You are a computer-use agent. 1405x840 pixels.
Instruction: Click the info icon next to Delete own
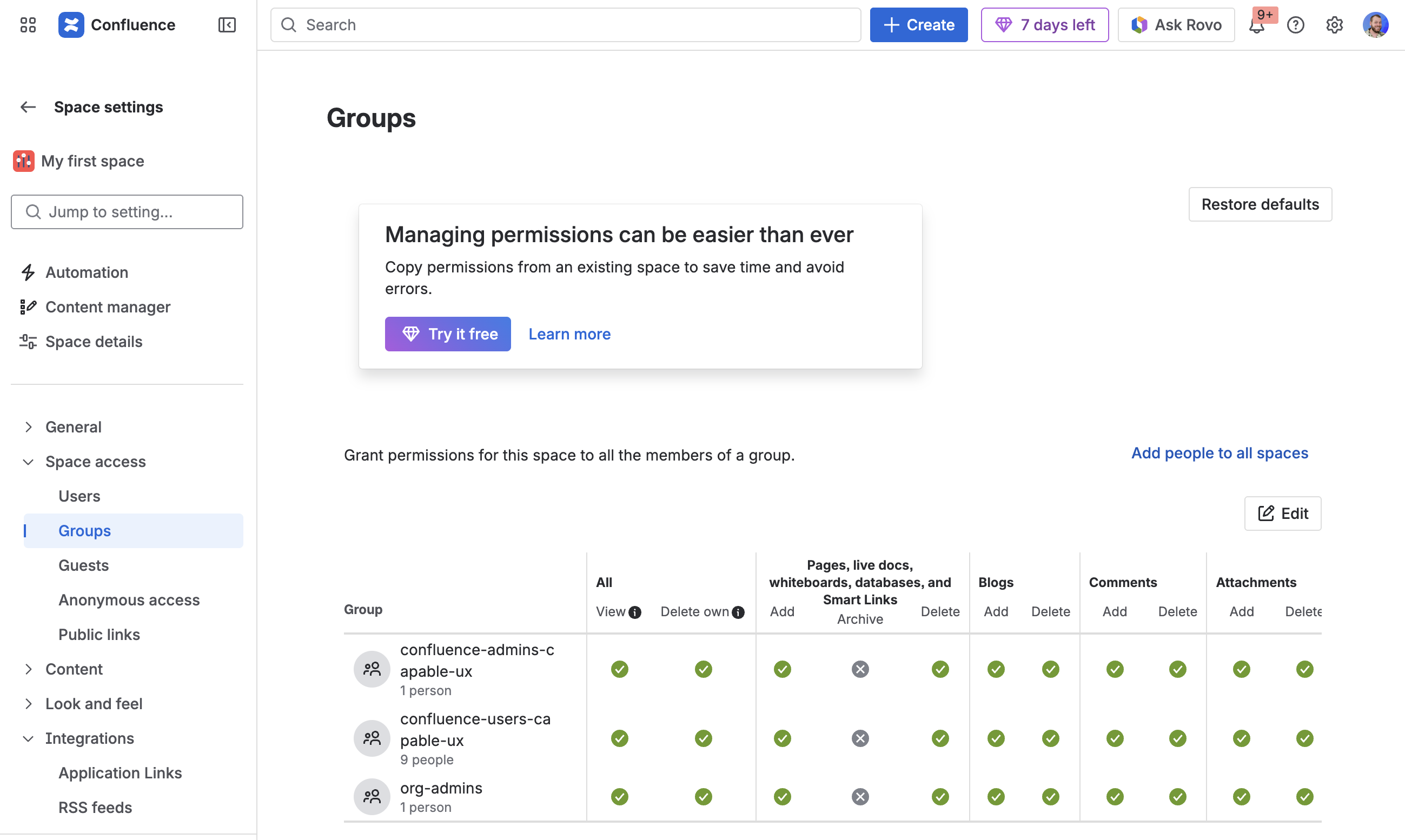[x=738, y=612]
